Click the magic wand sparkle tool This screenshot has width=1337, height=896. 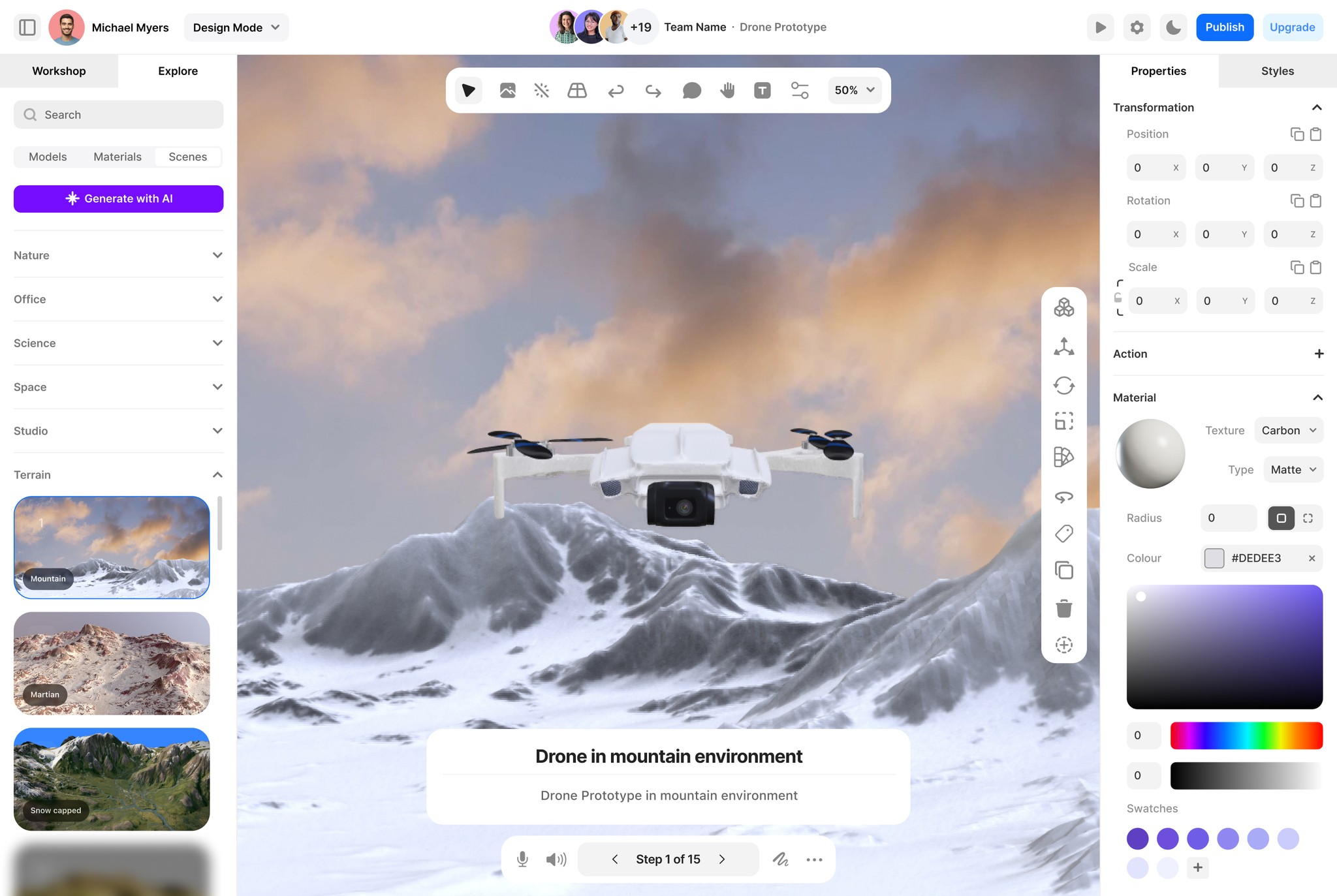pos(541,90)
